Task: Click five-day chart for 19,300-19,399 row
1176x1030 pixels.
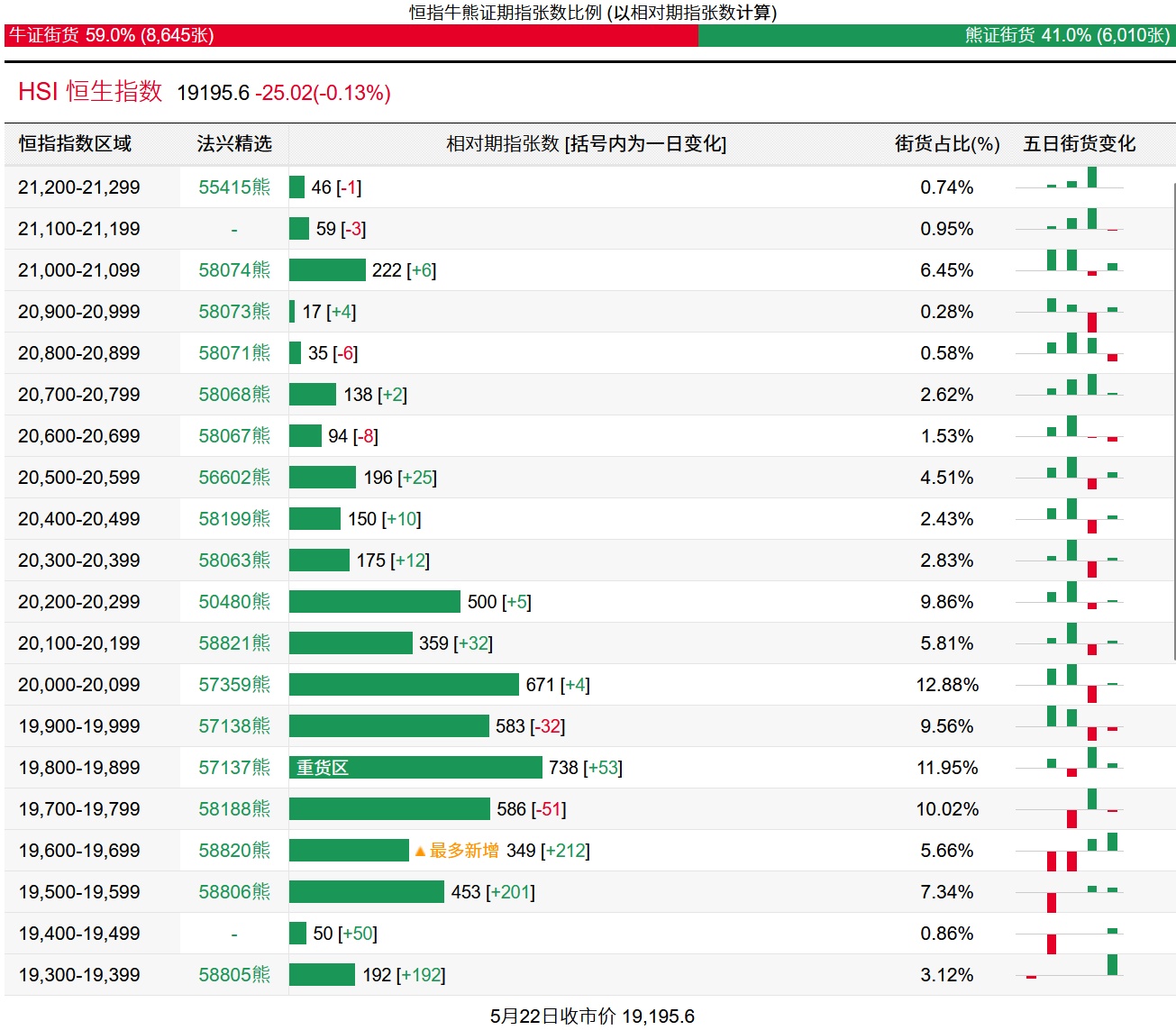Action: tap(1070, 973)
